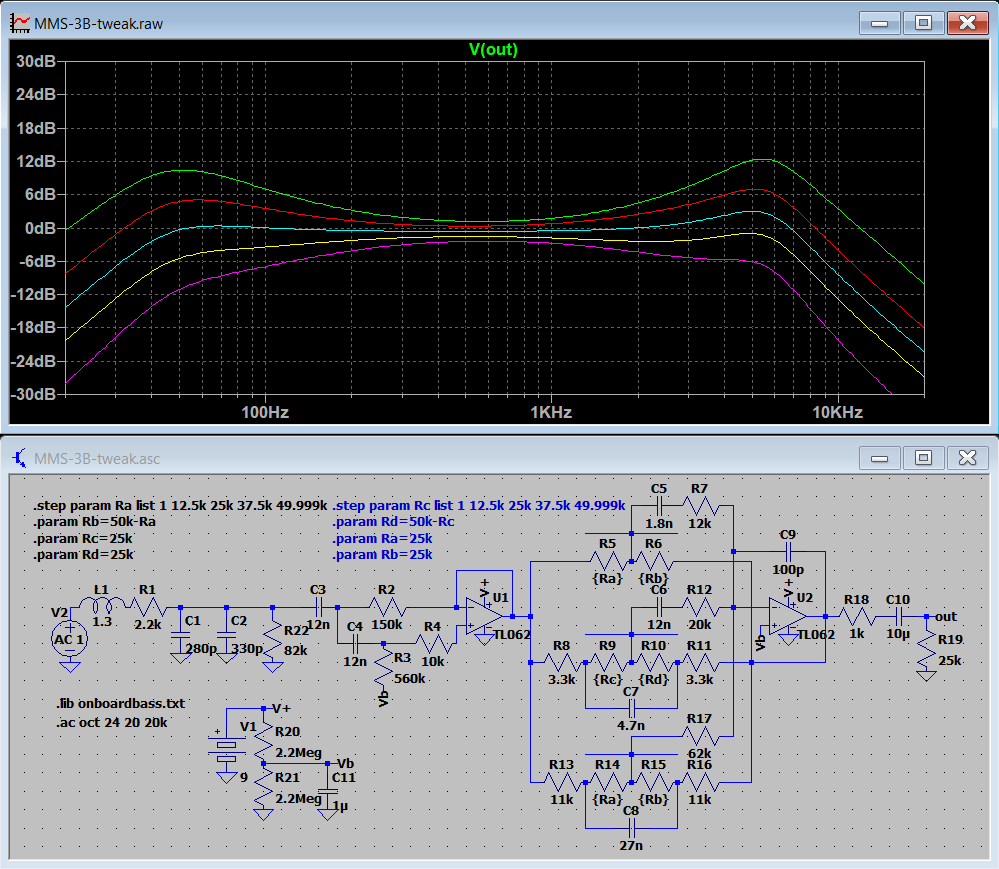This screenshot has height=869, width=999.
Task: Click the '27n' value of C8
Action: (631, 845)
